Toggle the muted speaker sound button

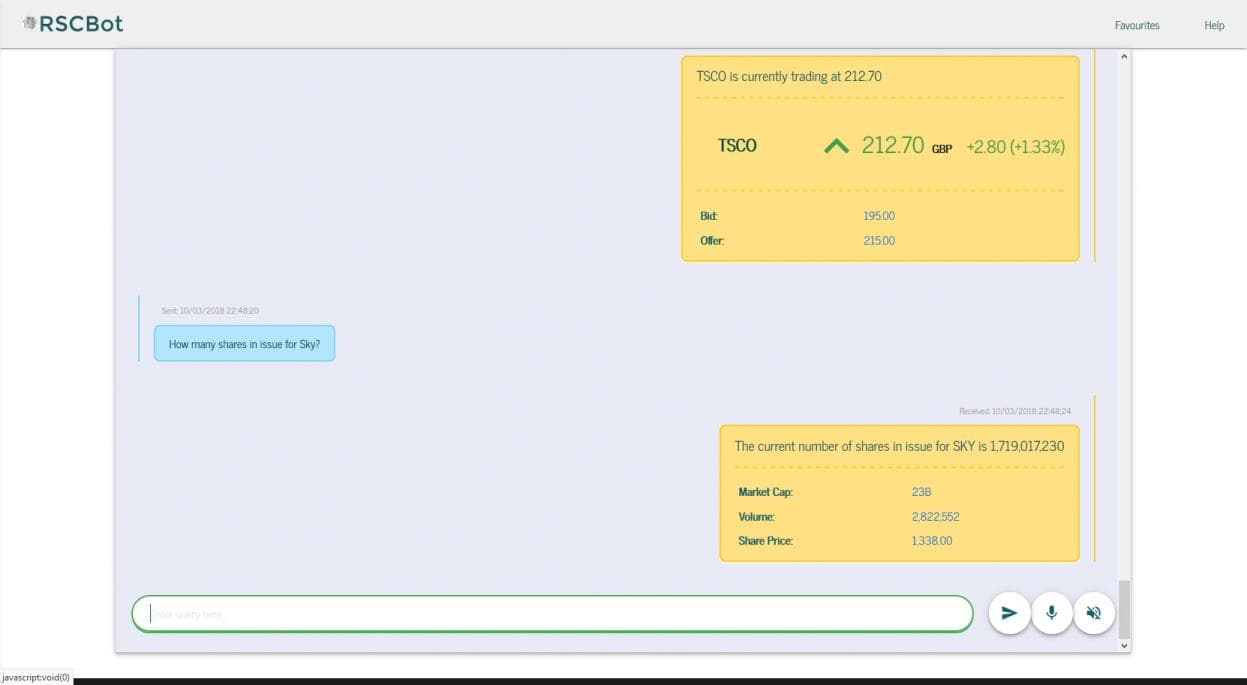[1094, 613]
